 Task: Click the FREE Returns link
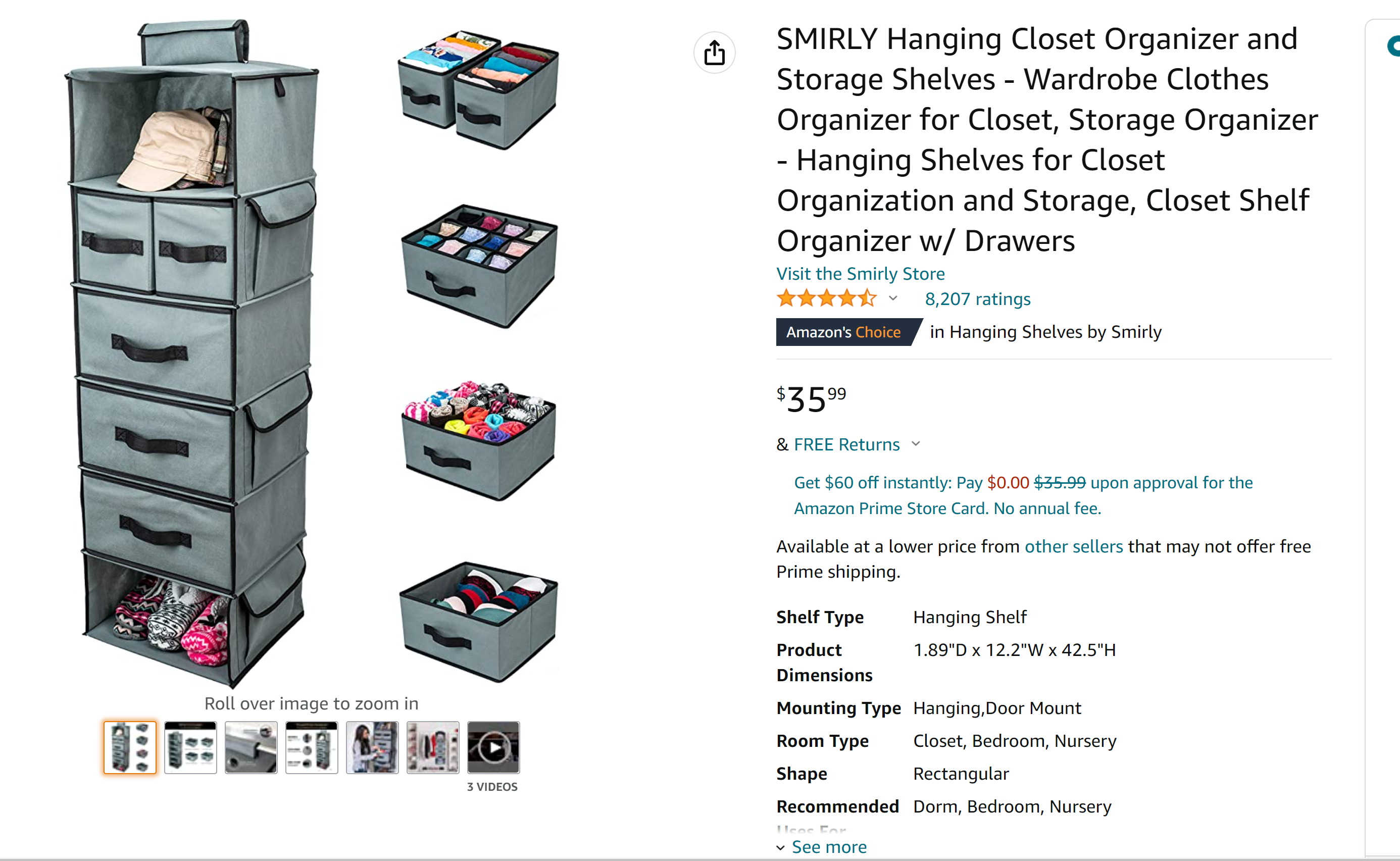pyautogui.click(x=846, y=444)
